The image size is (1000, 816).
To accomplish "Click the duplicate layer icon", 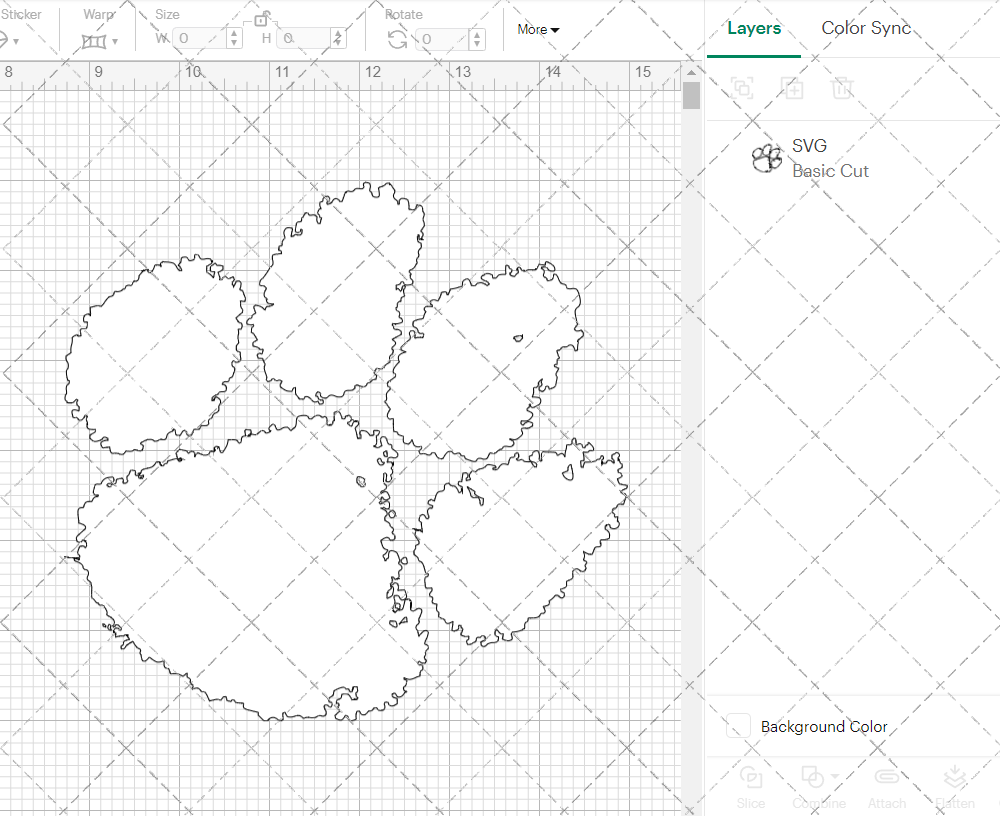I will click(793, 88).
